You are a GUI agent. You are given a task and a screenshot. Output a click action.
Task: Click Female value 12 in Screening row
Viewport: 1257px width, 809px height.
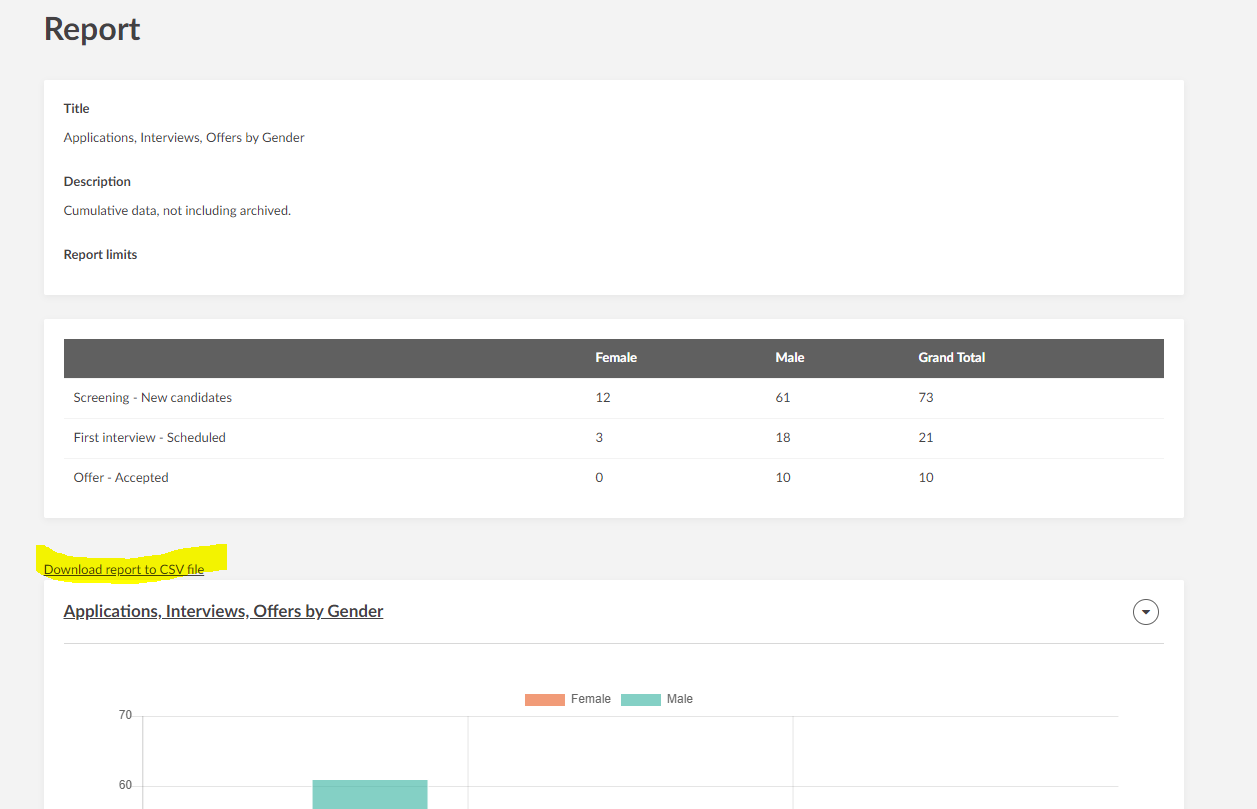[x=603, y=398]
